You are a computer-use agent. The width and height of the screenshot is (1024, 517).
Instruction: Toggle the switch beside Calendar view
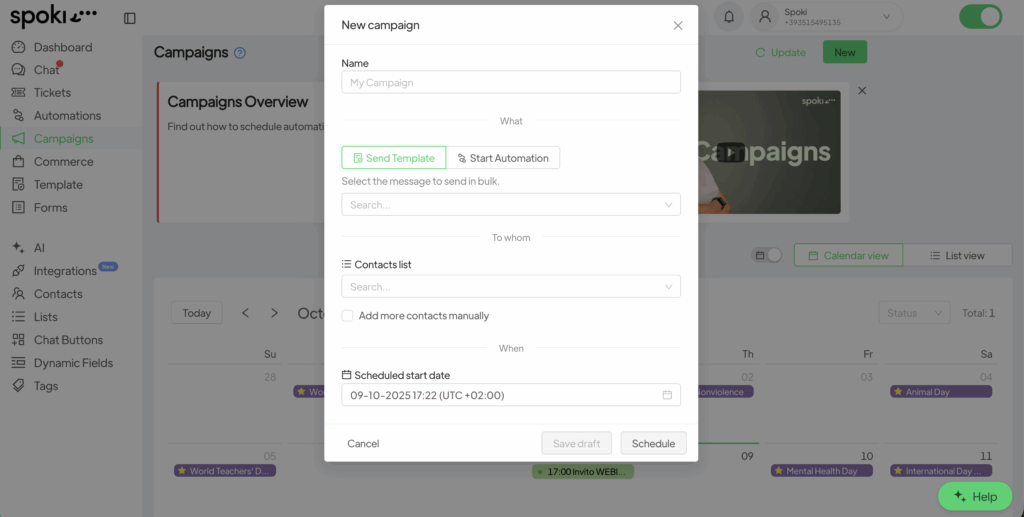point(767,255)
